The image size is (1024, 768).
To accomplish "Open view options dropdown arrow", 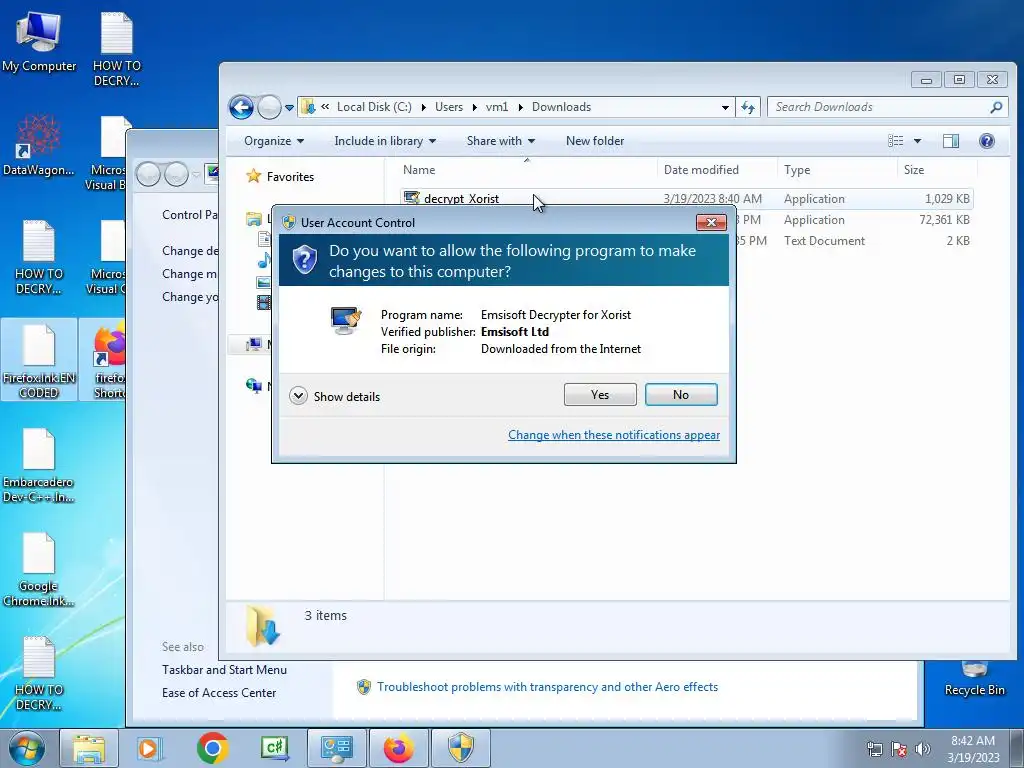I will [917, 141].
